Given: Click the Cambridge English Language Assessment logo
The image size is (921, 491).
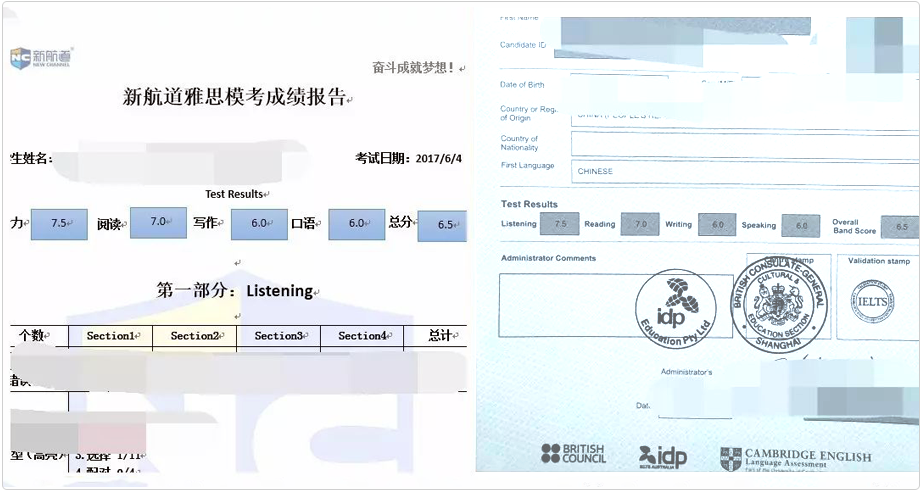Looking at the screenshot, I should (x=796, y=459).
